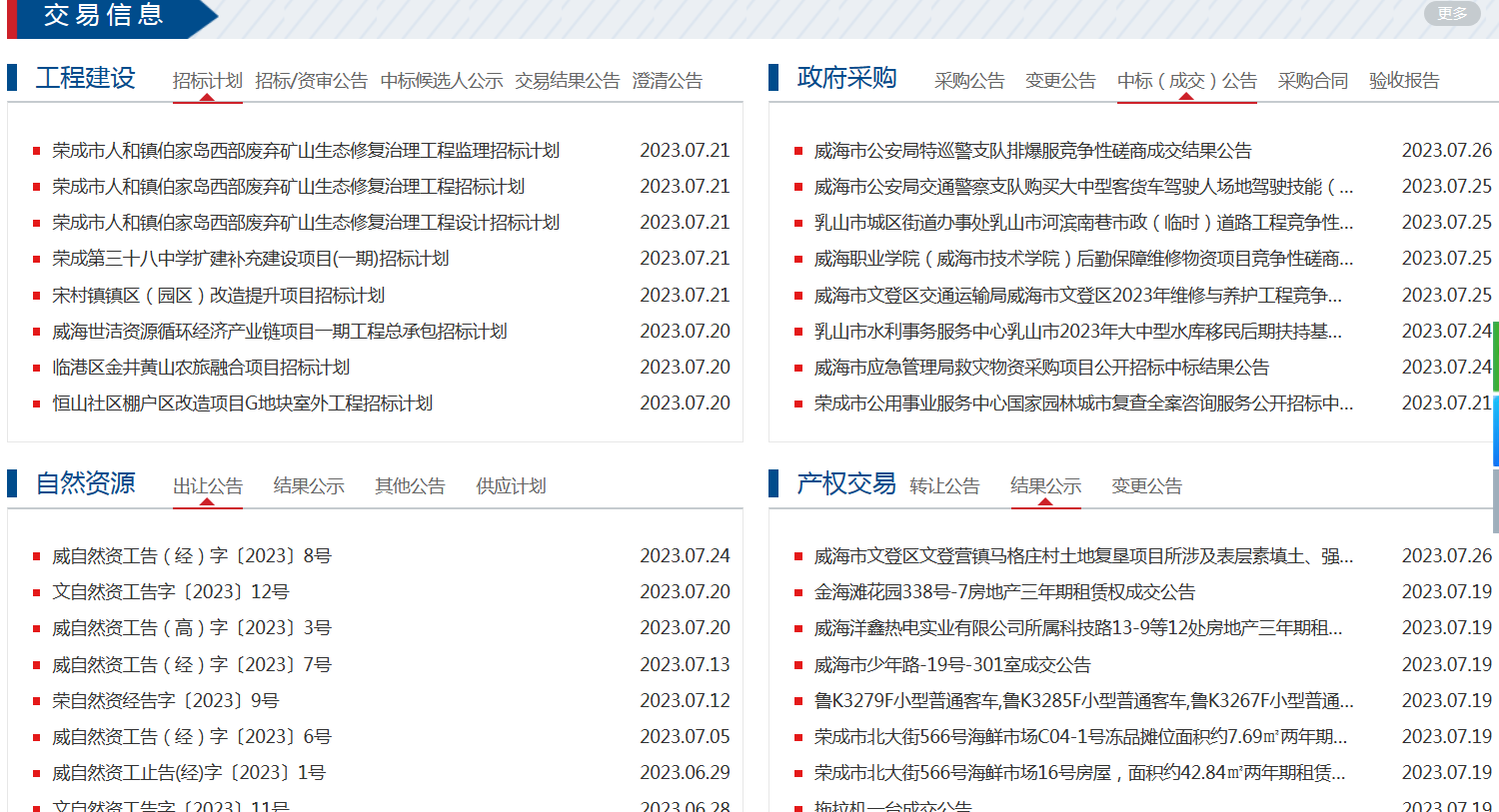Switch to 供应计划 tab in 自然资源
The width and height of the screenshot is (1499, 812).
(x=511, y=486)
